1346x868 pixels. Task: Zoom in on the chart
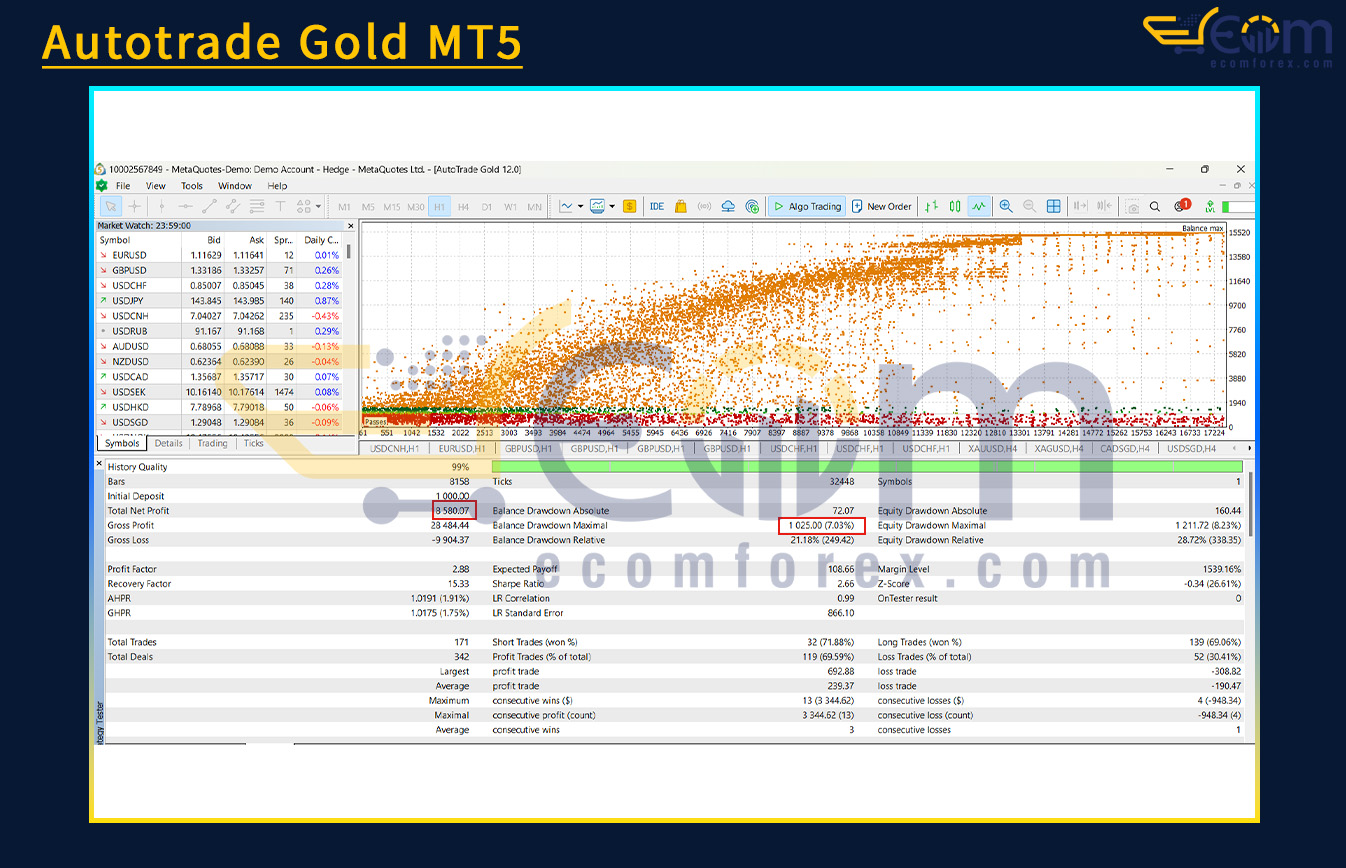click(1006, 206)
